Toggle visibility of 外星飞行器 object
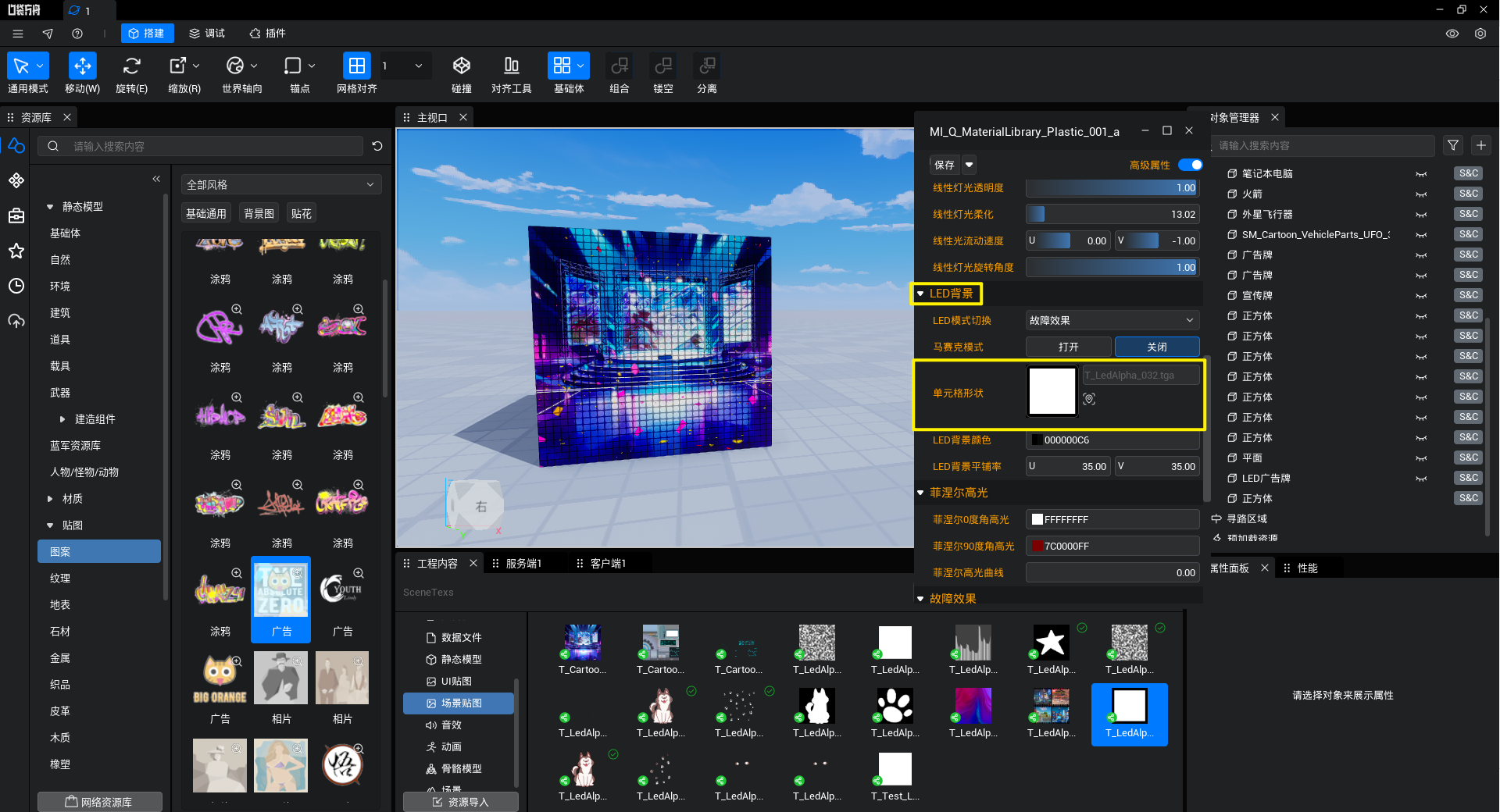 [1421, 215]
